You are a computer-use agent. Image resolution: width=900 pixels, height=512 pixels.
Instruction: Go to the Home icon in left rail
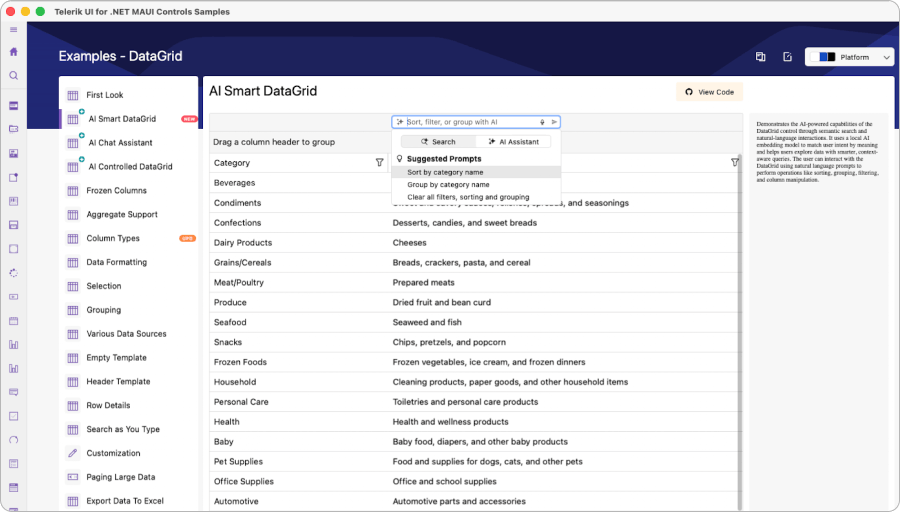point(14,52)
